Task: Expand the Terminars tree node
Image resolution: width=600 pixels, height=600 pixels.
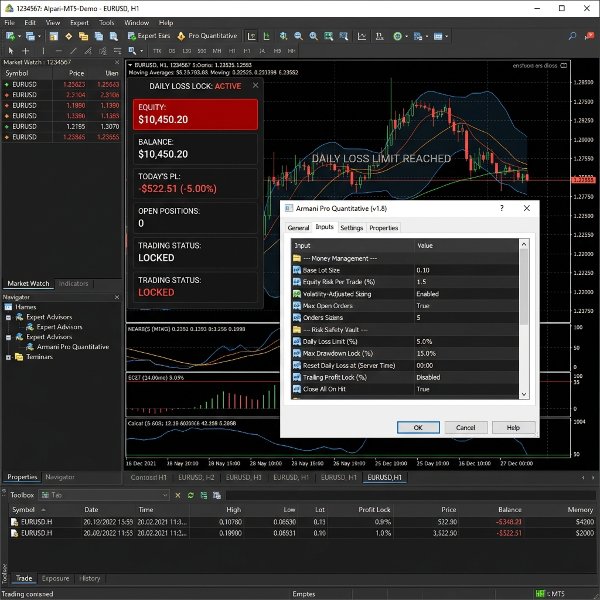Action: [x=8, y=357]
